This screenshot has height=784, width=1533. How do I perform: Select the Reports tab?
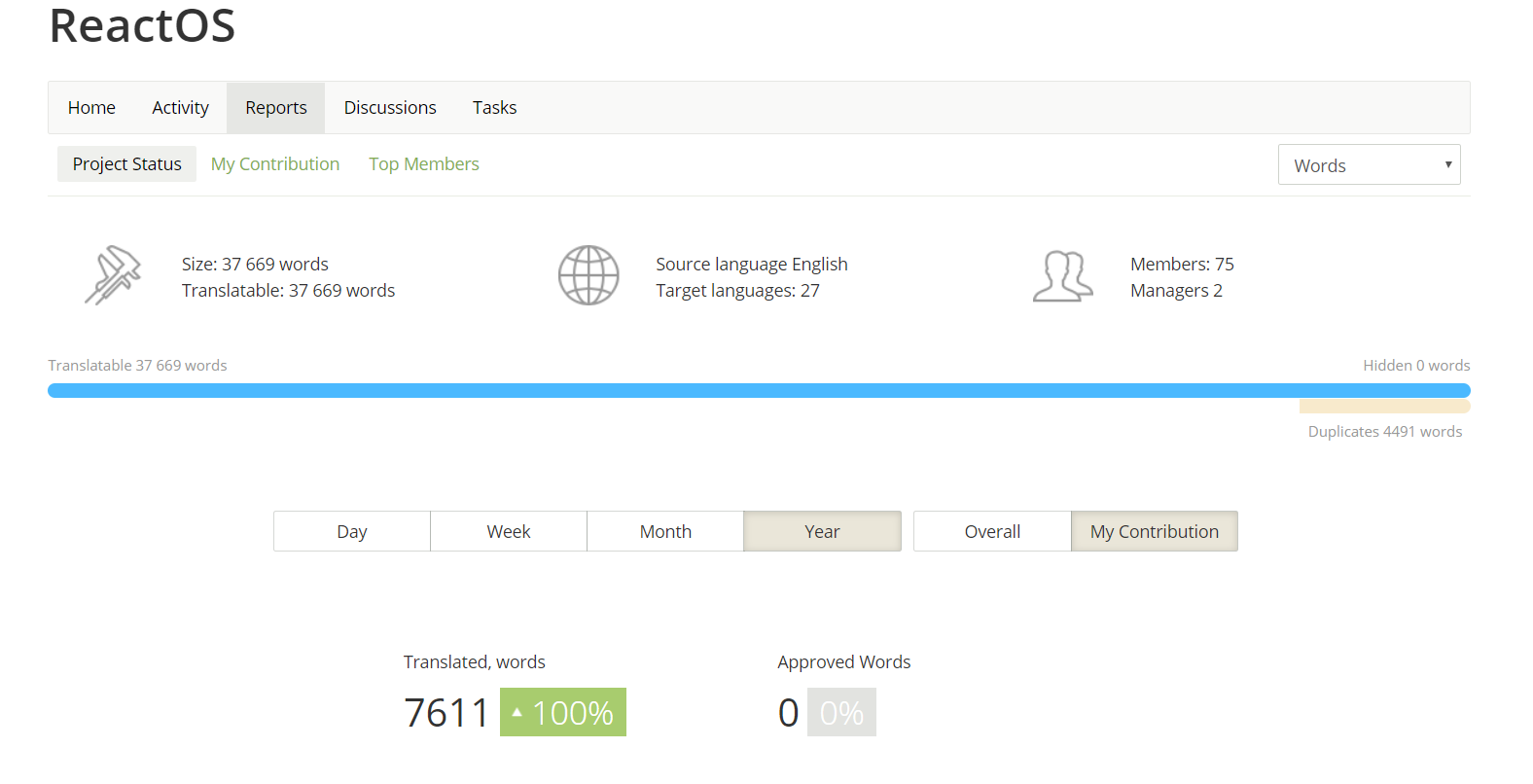tap(276, 108)
